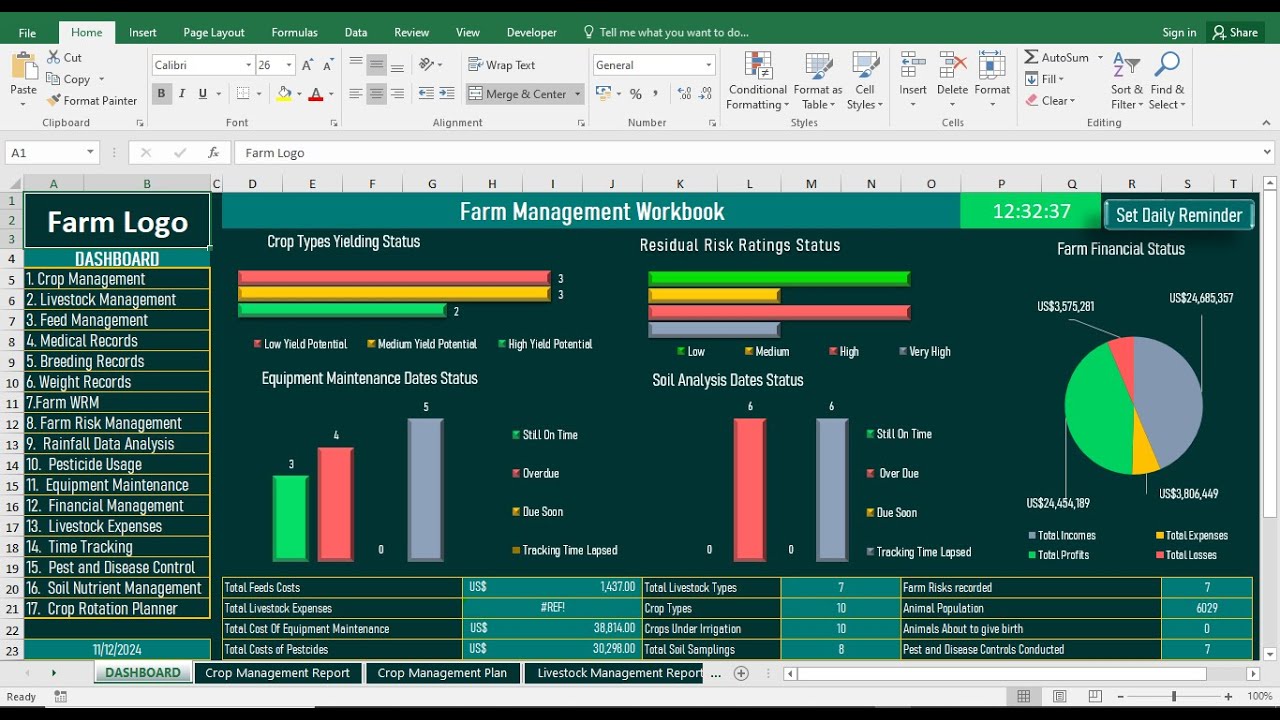Click the Insert Function fx icon
The height and width of the screenshot is (720, 1280).
coord(213,153)
